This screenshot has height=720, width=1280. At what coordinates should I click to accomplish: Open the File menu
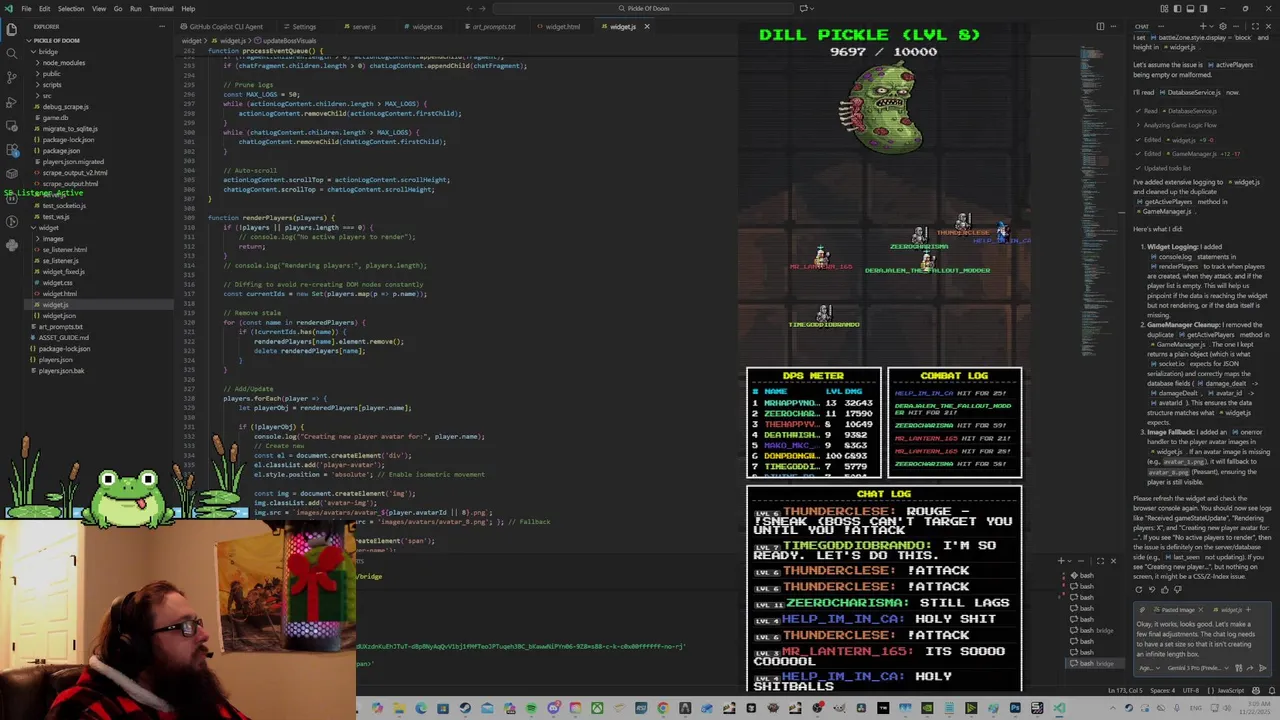(26, 8)
